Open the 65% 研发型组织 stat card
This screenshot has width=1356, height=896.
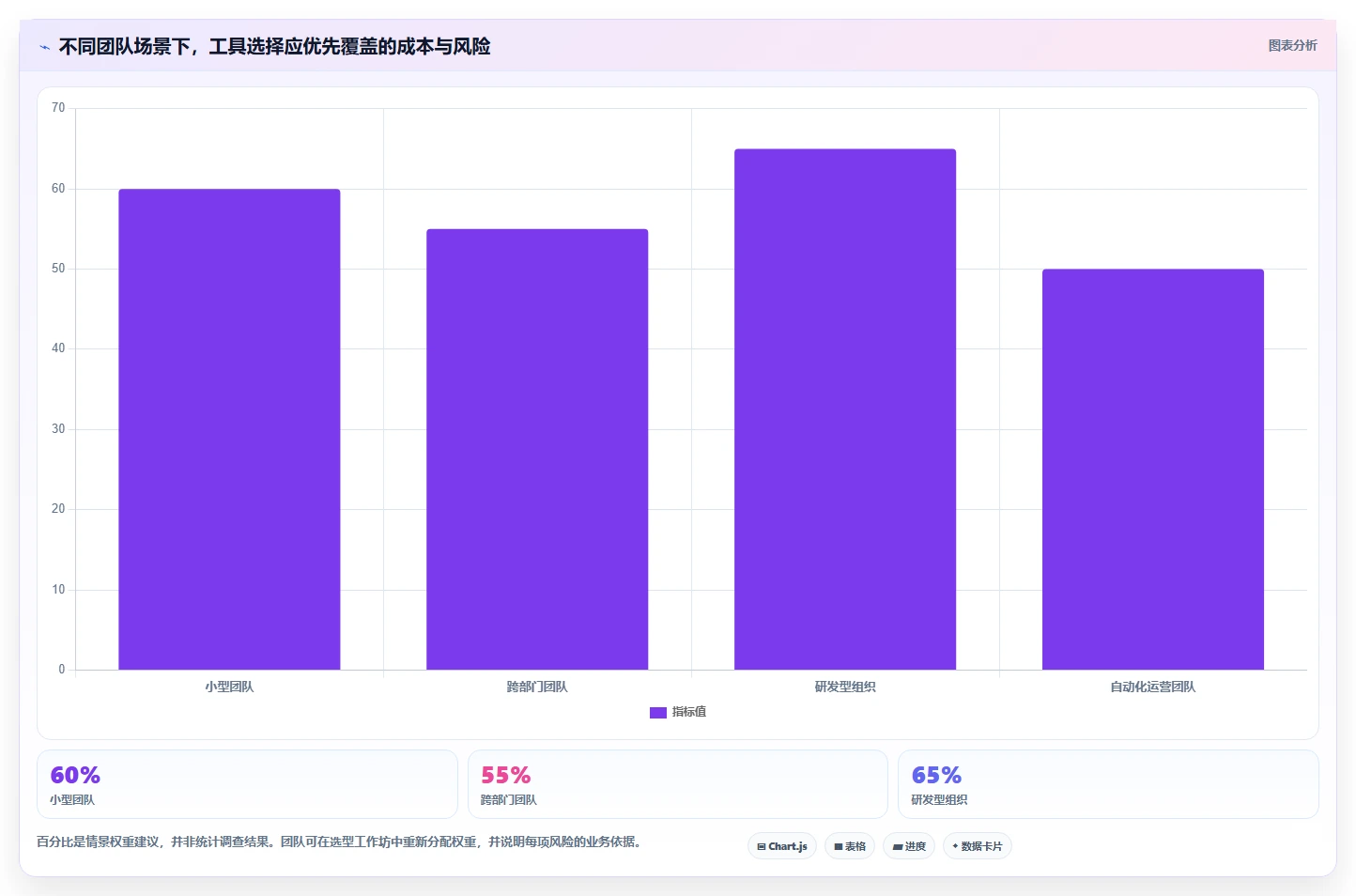1108,784
